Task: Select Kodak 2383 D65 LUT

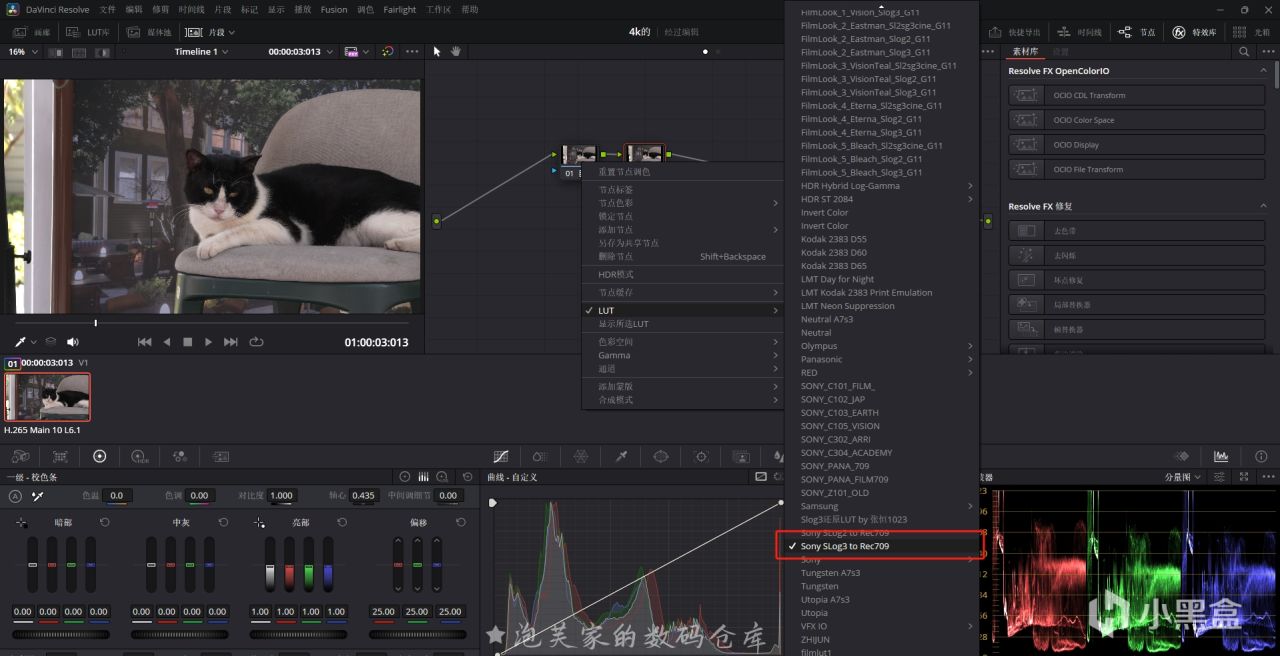Action: [x=833, y=266]
